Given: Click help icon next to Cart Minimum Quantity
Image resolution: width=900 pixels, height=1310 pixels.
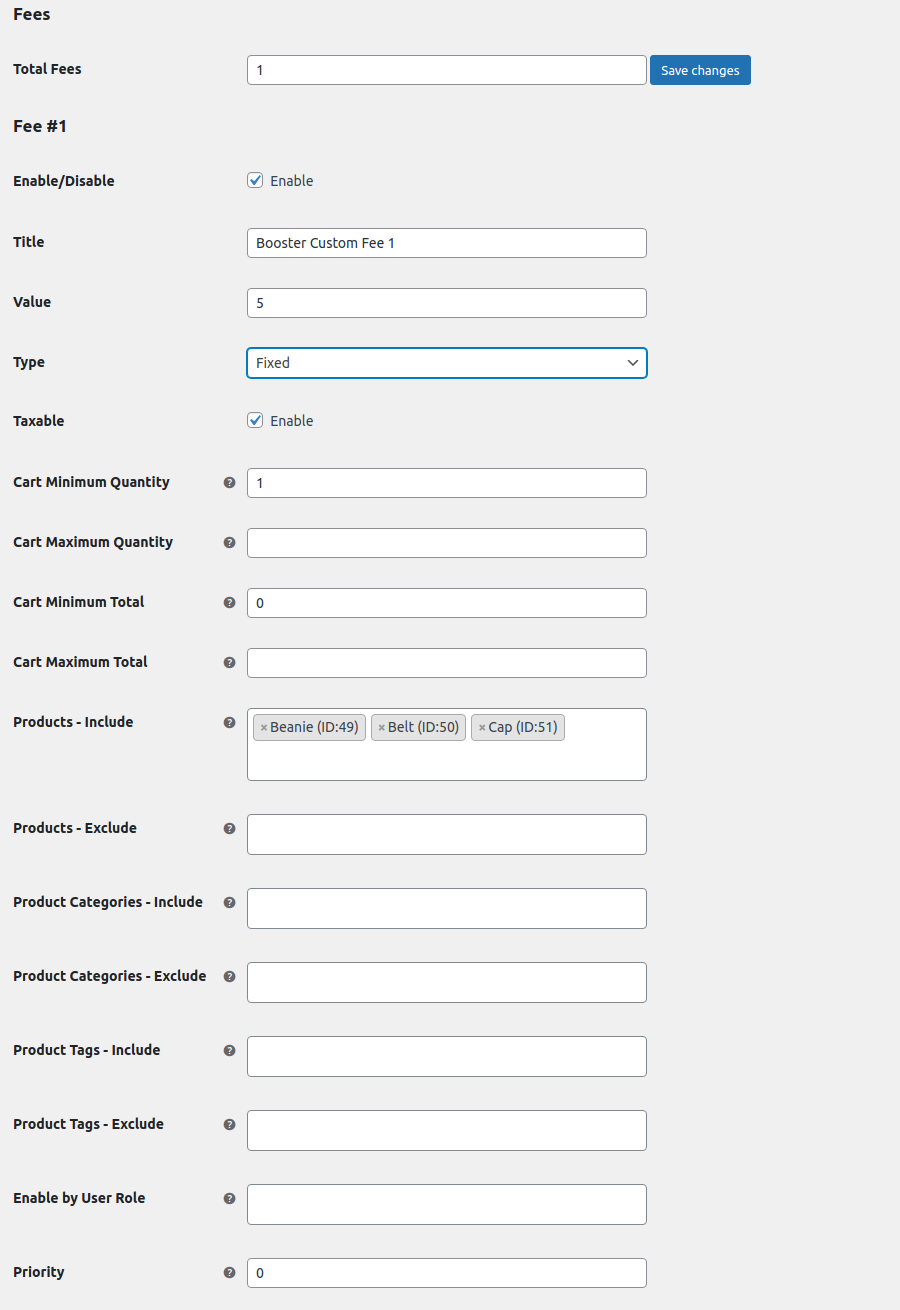Looking at the screenshot, I should [x=229, y=482].
